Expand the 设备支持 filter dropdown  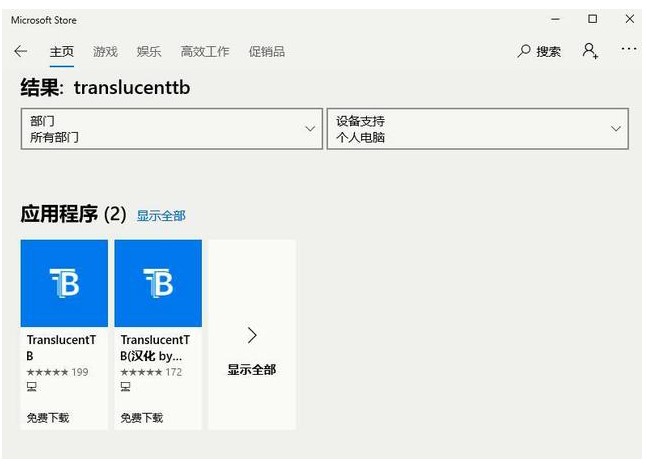(x=615, y=129)
